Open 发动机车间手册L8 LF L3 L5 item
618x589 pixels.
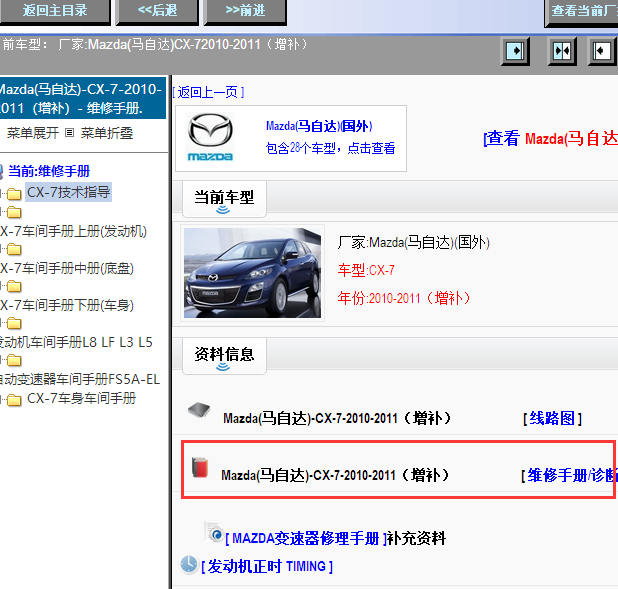(x=76, y=342)
